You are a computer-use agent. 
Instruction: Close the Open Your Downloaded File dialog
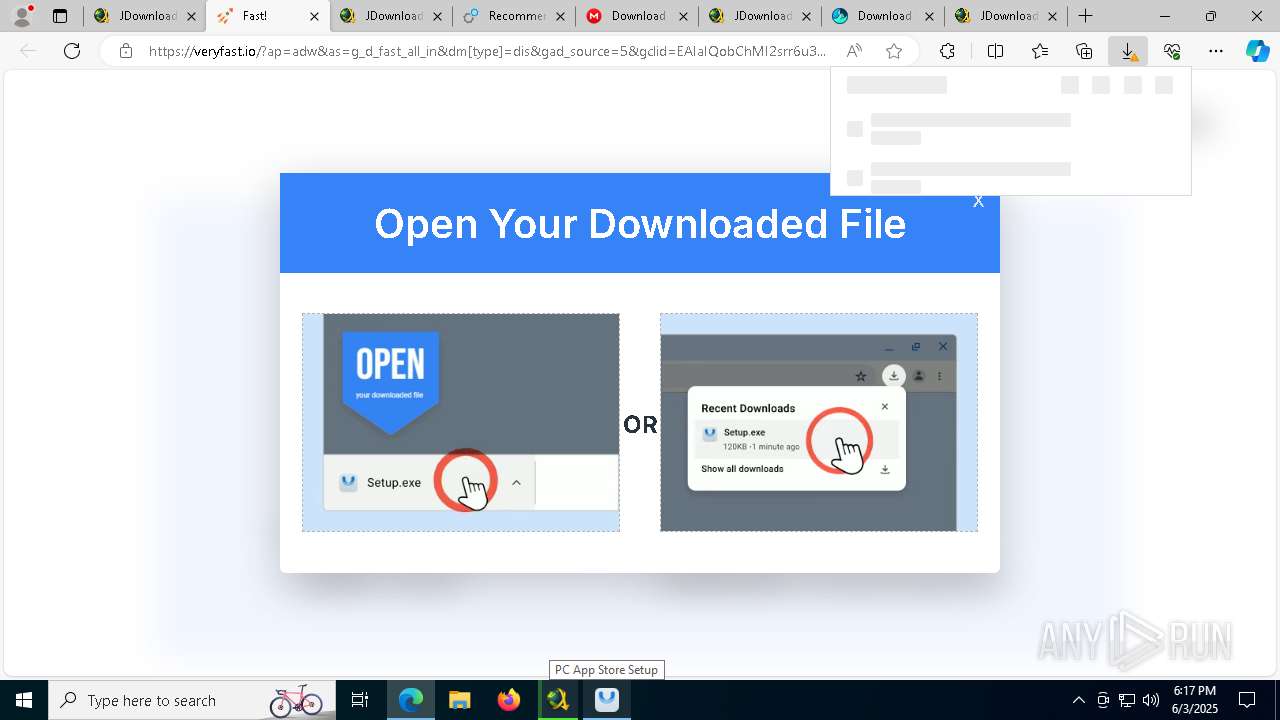coord(978,201)
